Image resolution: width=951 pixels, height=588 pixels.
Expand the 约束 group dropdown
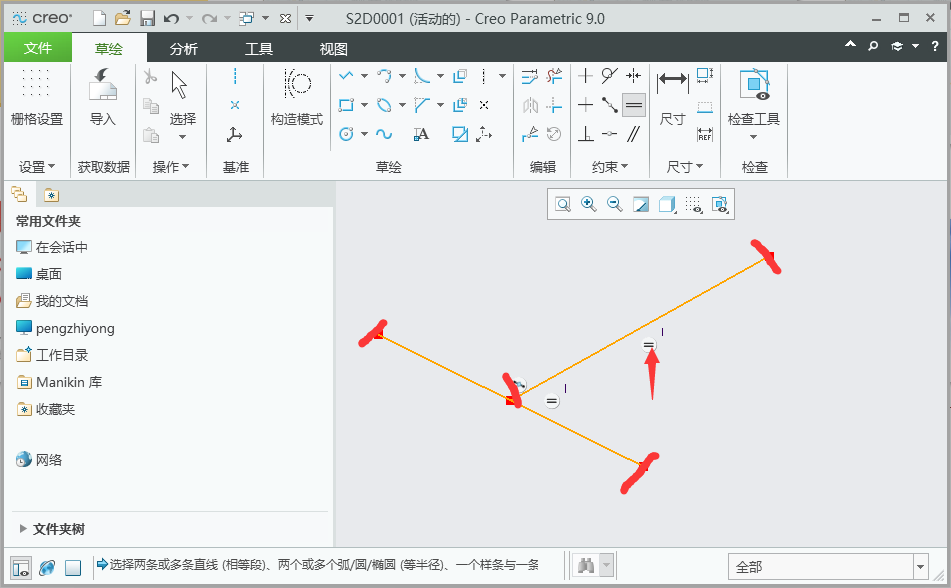610,166
